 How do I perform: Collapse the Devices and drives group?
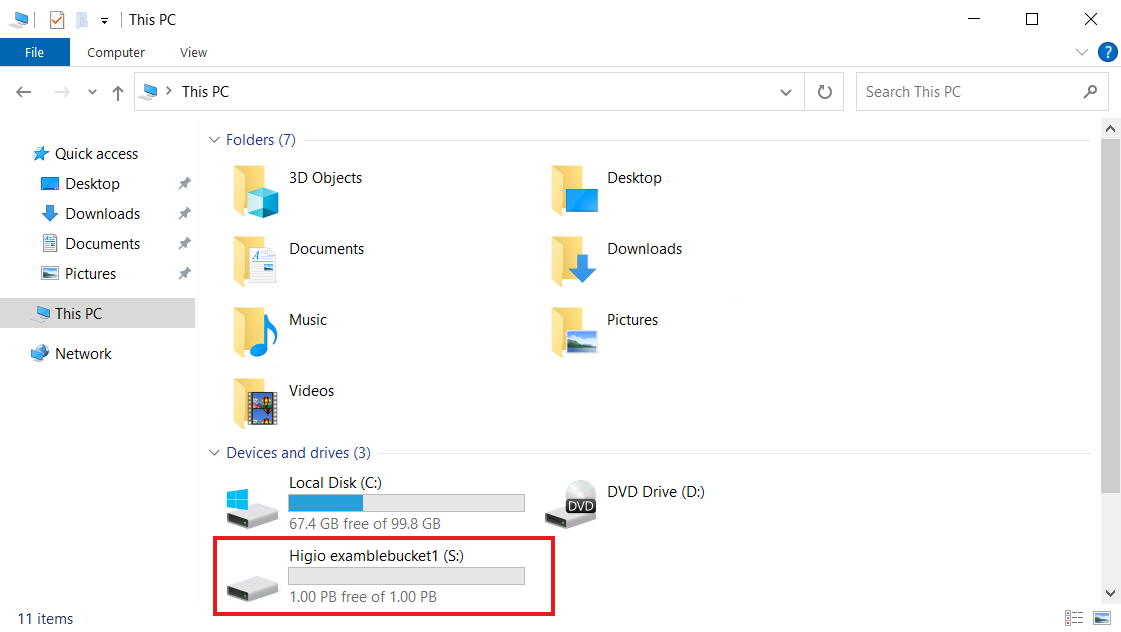(214, 453)
